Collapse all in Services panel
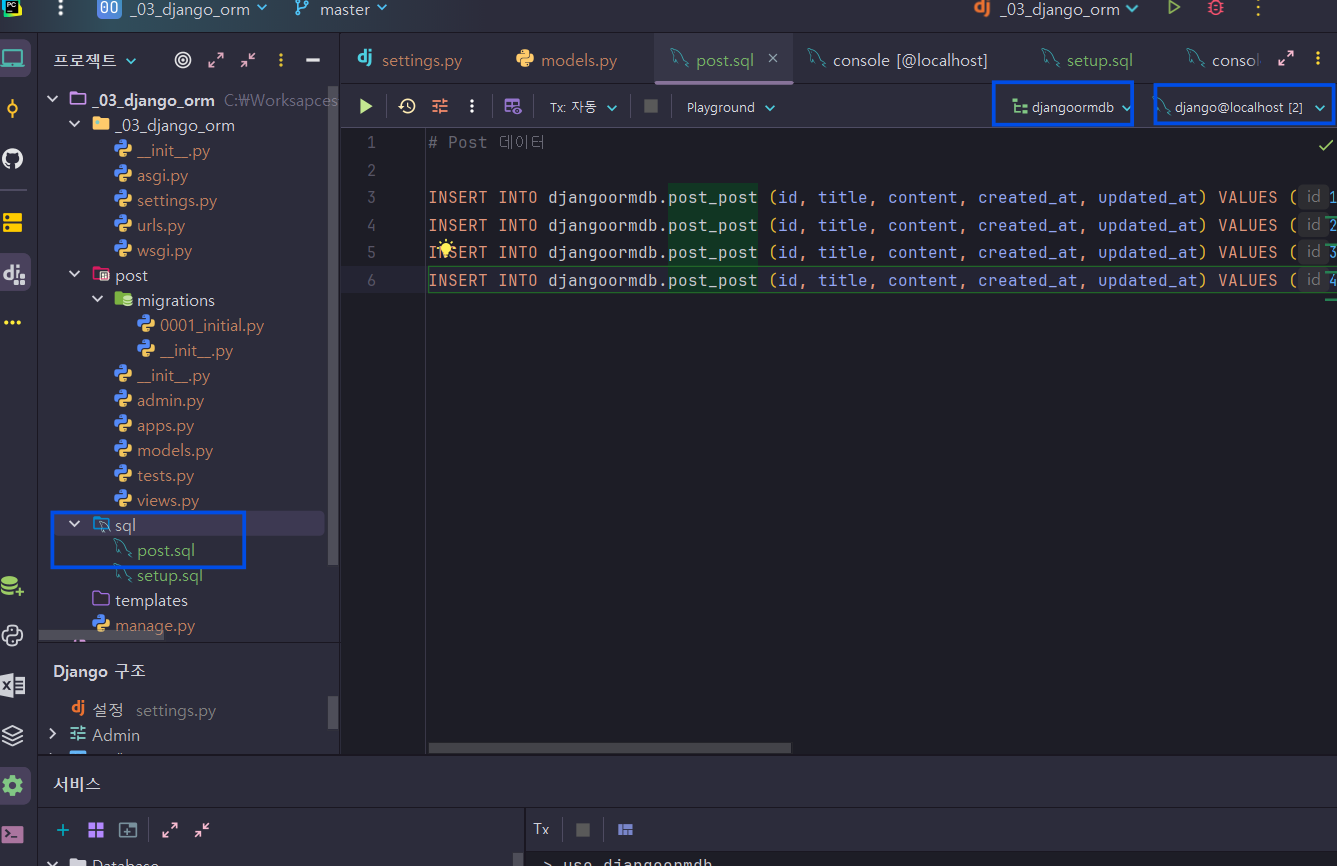Image resolution: width=1337 pixels, height=866 pixels. click(x=202, y=830)
